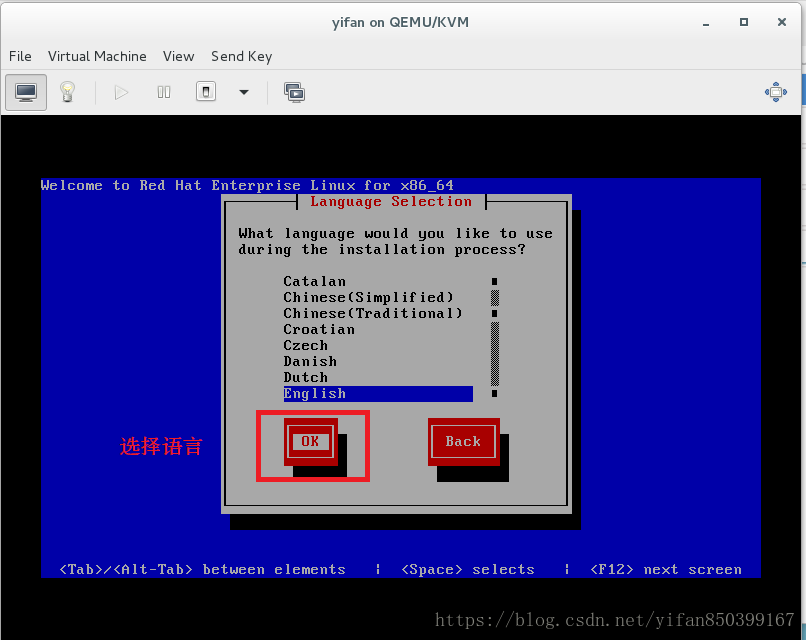This screenshot has height=640, width=806.
Task: Power on the virtual machine
Action: click(121, 93)
